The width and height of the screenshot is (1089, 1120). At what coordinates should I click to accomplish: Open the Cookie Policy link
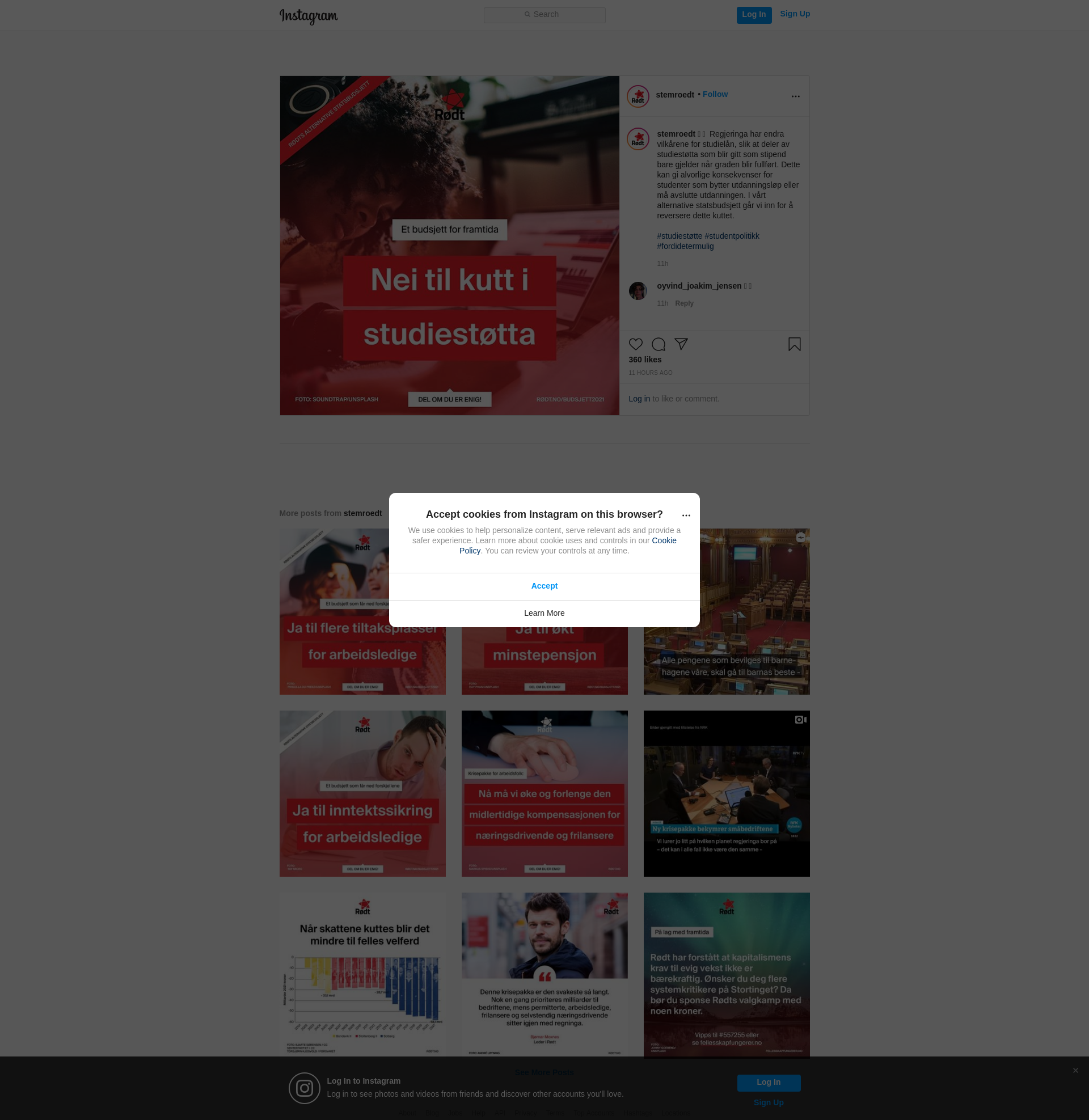click(x=664, y=540)
